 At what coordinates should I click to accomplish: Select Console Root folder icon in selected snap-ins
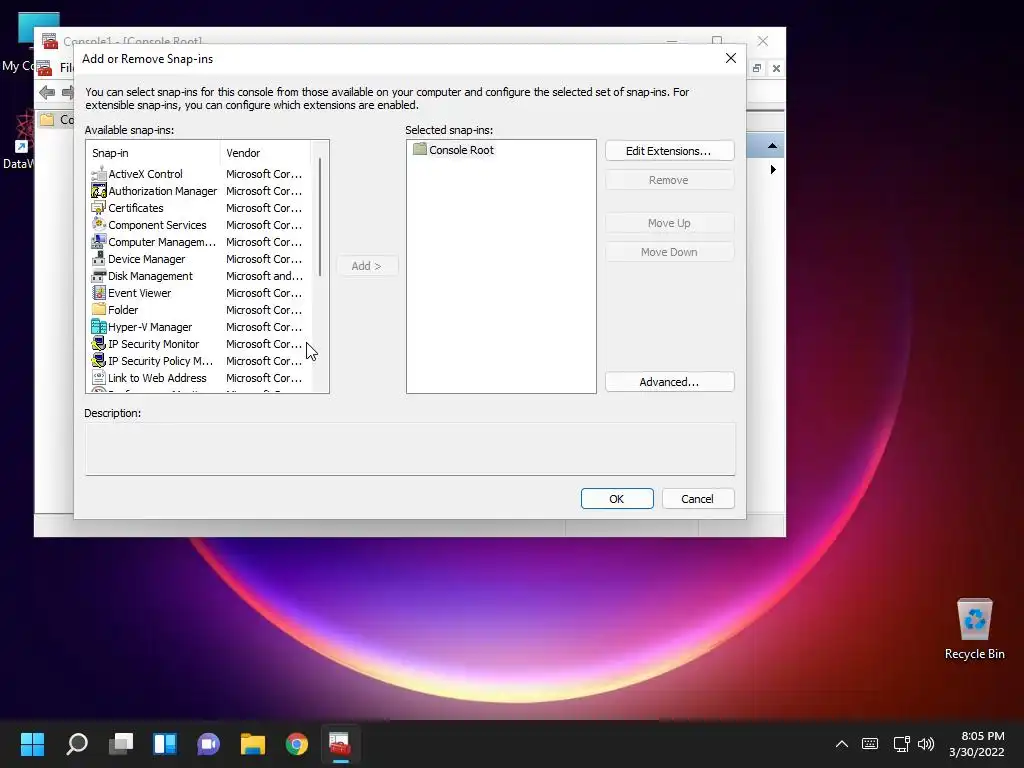click(x=420, y=150)
